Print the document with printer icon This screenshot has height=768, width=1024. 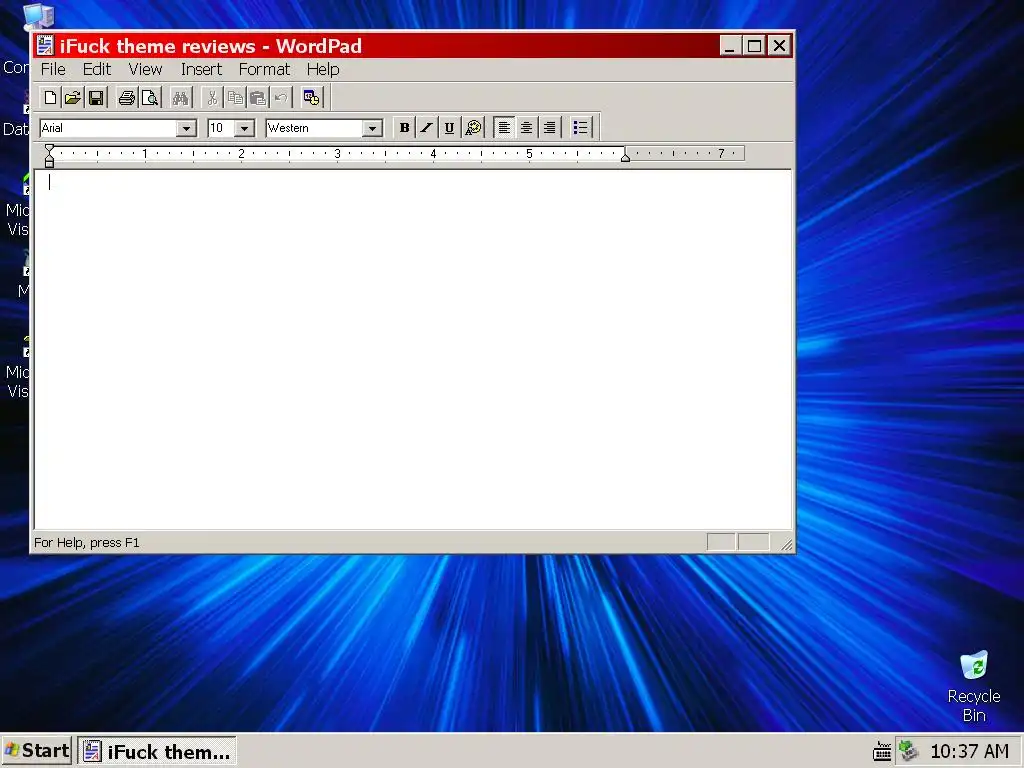click(127, 98)
